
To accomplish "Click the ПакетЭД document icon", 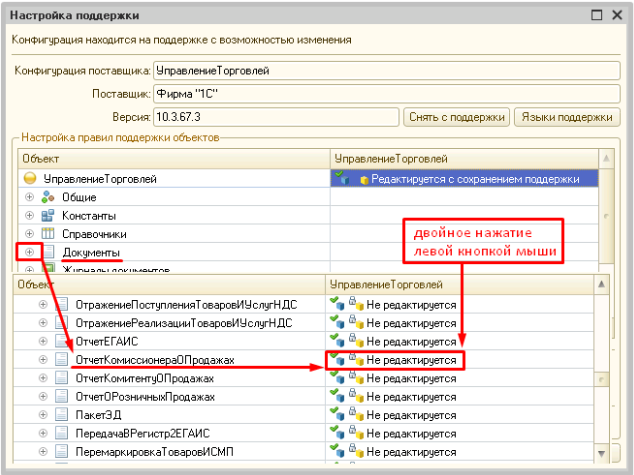I will (x=61, y=415).
